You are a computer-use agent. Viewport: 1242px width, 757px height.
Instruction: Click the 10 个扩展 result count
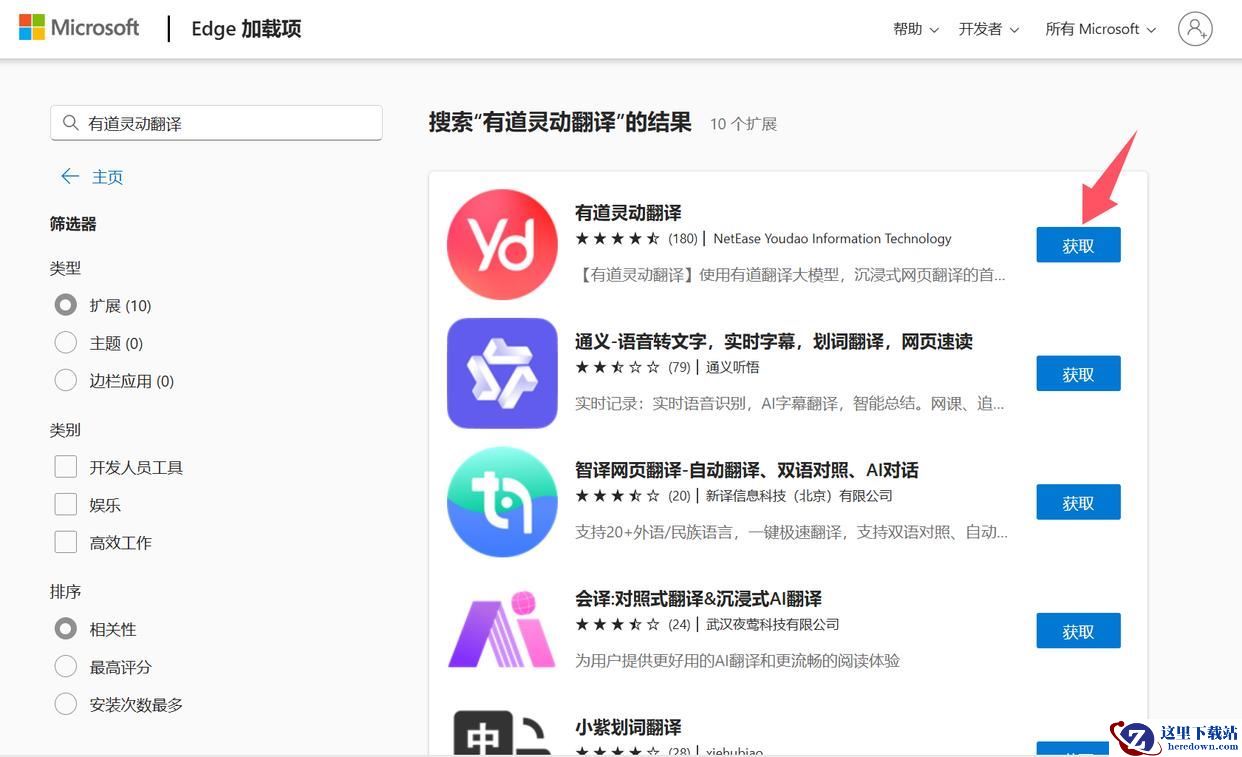point(743,124)
